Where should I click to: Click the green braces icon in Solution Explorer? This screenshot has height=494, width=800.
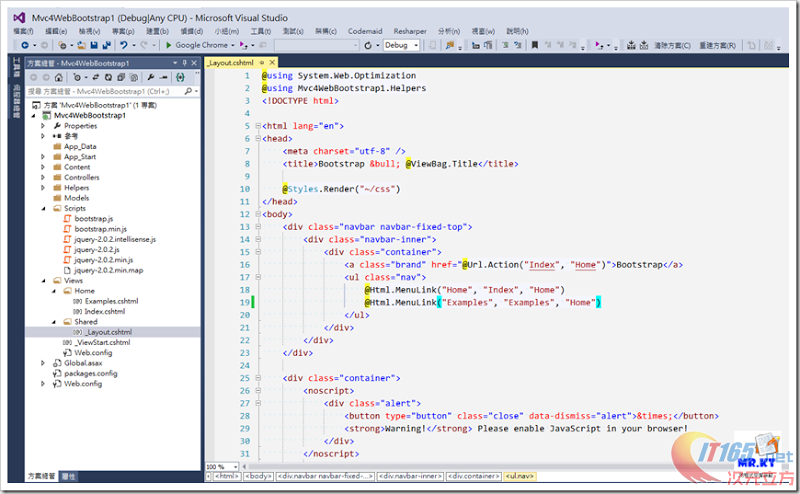click(x=180, y=78)
